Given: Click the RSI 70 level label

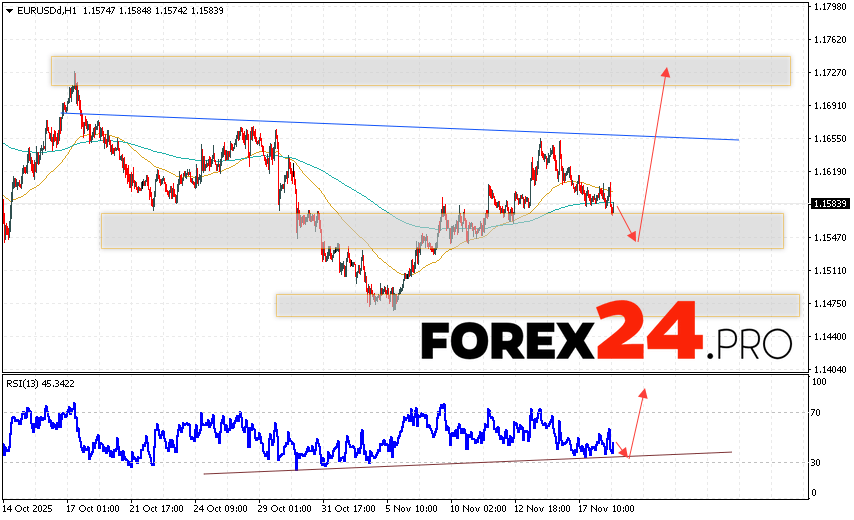Looking at the screenshot, I should 817,412.
